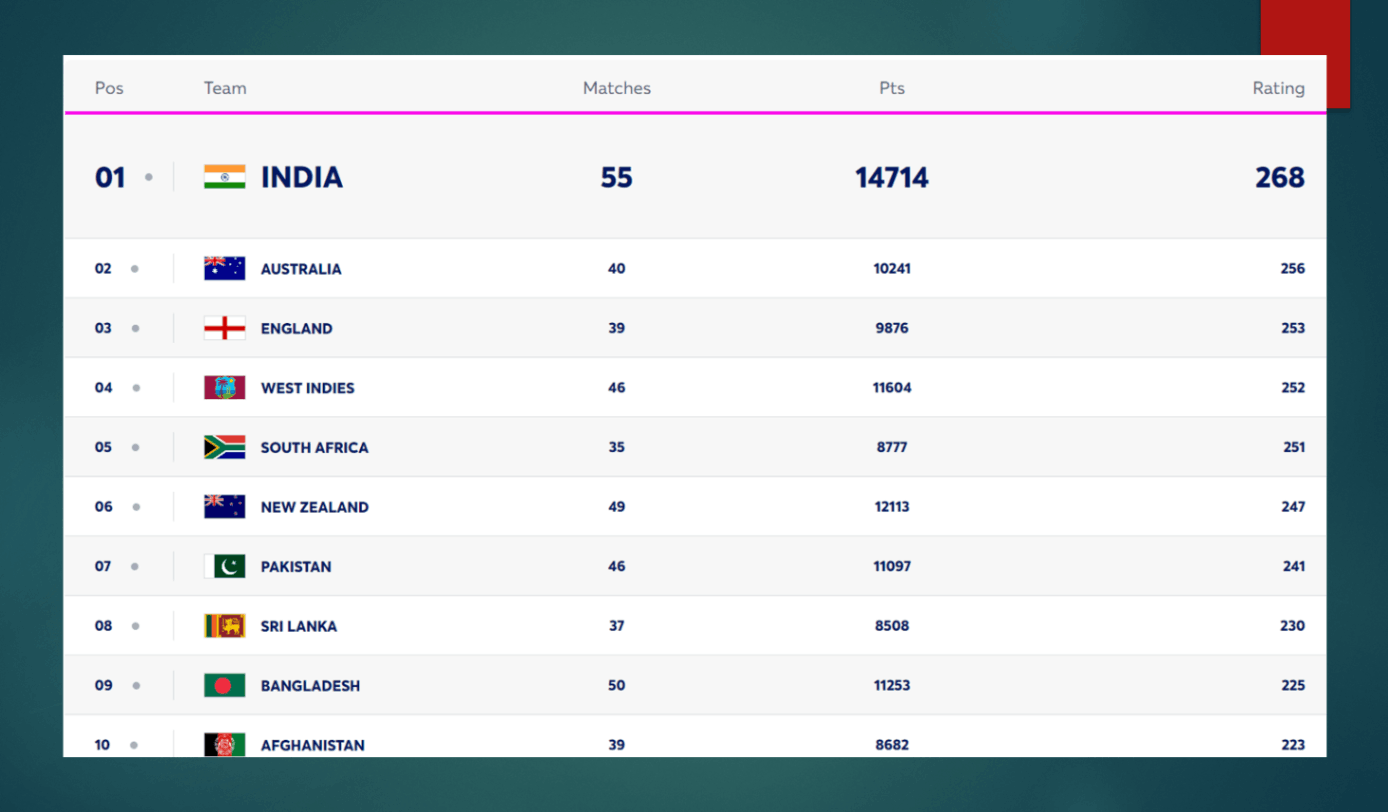1388x812 pixels.
Task: Select the South Africa flag icon
Action: 224,447
